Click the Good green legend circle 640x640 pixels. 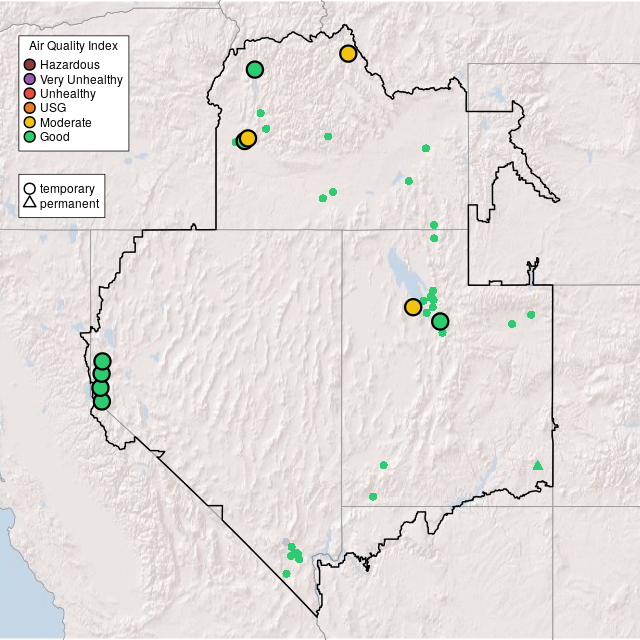tap(31, 136)
